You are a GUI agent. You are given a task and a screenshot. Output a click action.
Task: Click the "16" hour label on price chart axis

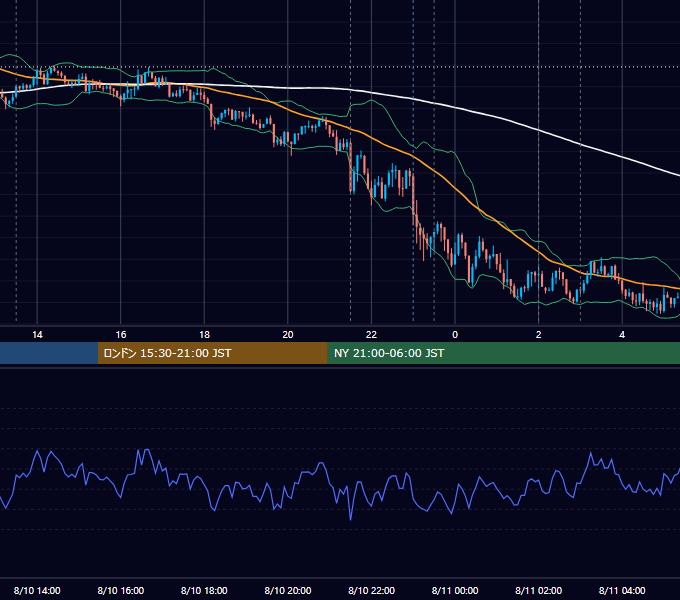[121, 335]
